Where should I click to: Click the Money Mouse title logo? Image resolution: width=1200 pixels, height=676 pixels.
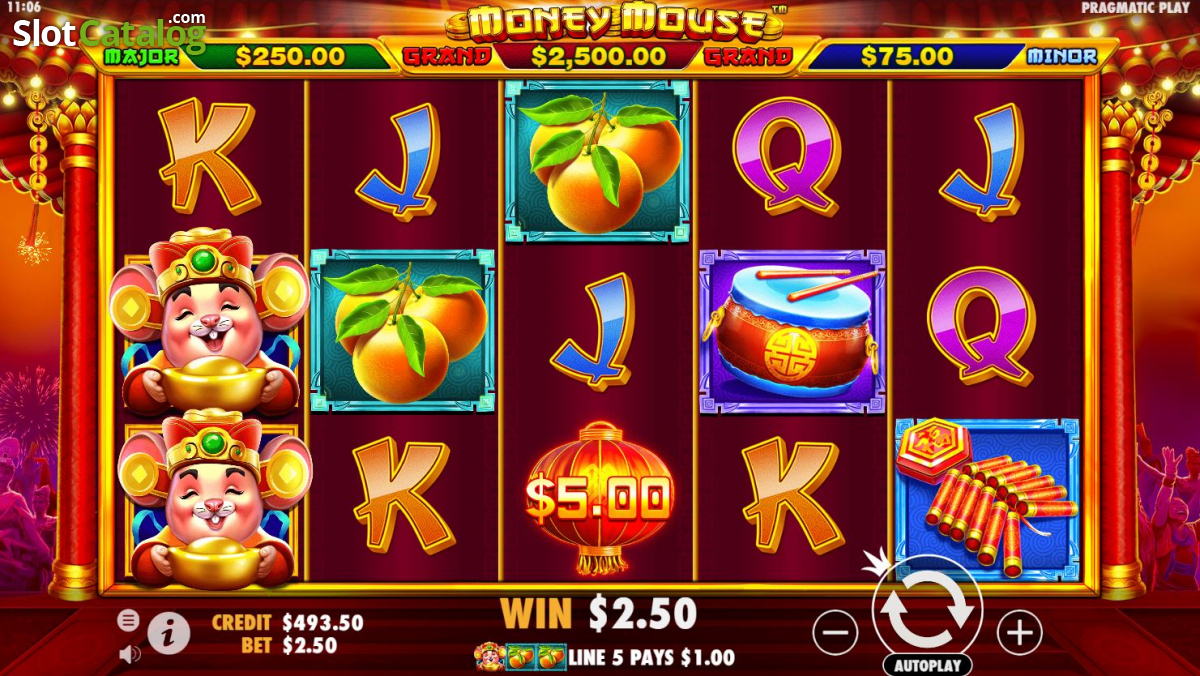(x=613, y=22)
